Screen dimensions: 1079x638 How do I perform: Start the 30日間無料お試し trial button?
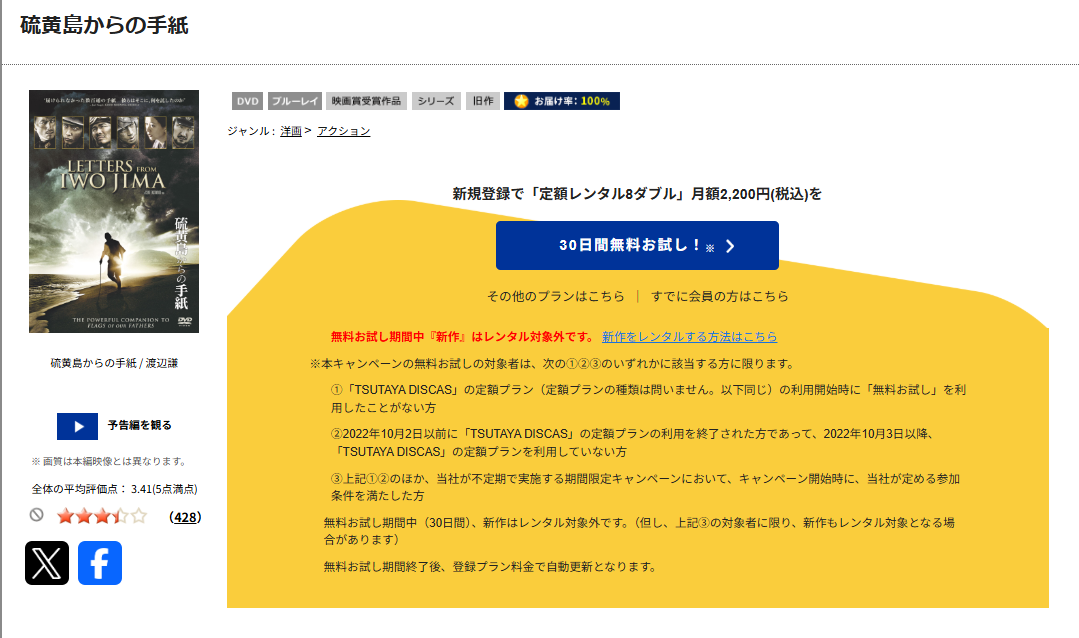pyautogui.click(x=637, y=246)
